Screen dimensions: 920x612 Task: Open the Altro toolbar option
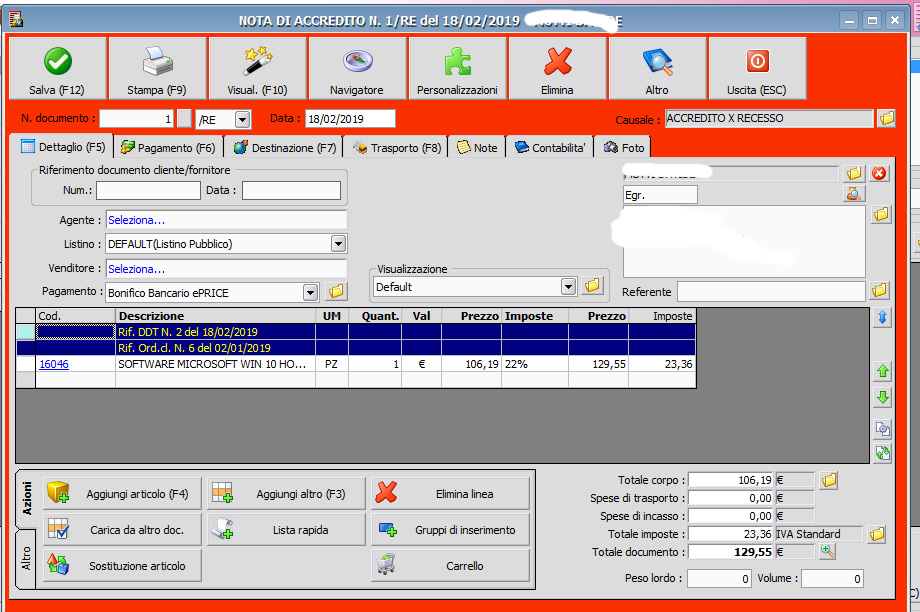point(657,68)
